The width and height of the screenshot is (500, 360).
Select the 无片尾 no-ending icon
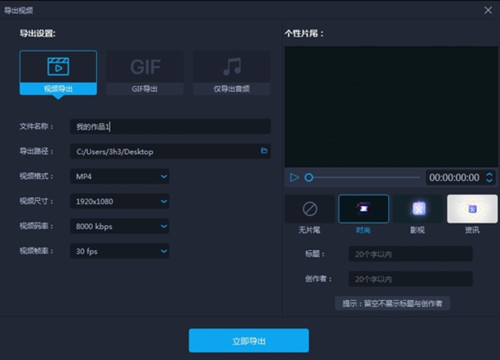(310, 209)
